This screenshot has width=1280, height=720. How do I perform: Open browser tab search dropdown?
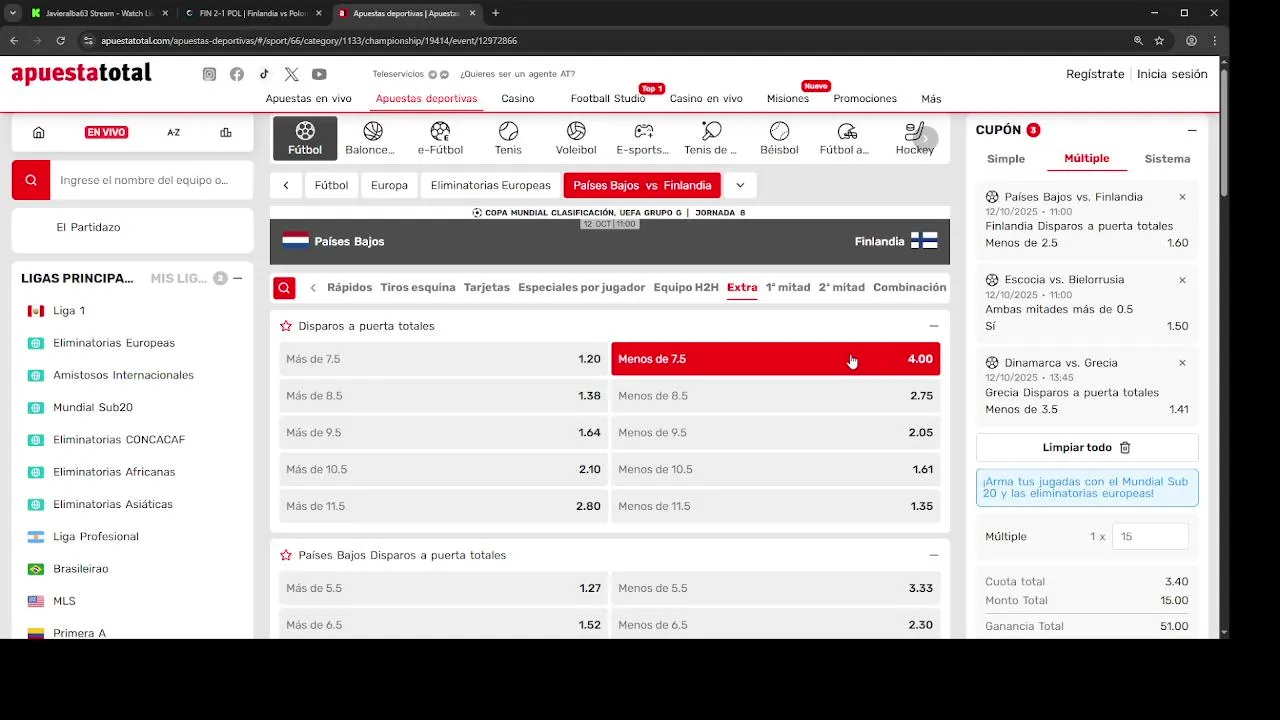pos(12,13)
